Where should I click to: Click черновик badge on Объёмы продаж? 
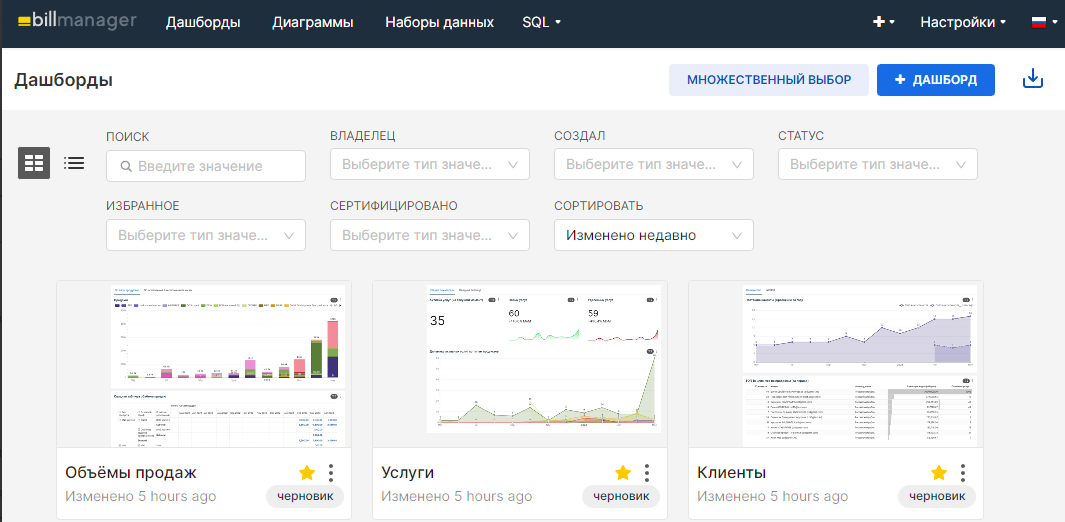point(305,496)
